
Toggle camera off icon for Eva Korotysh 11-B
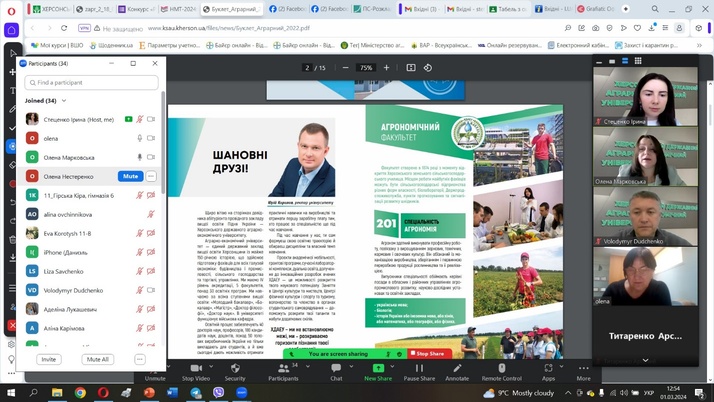click(x=151, y=233)
